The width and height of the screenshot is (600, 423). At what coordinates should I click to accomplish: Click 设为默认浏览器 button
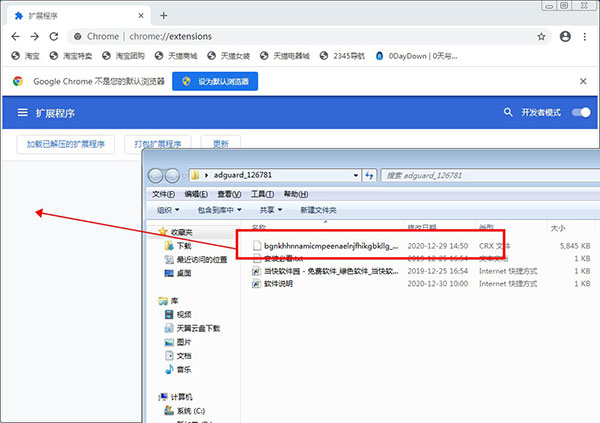(215, 81)
